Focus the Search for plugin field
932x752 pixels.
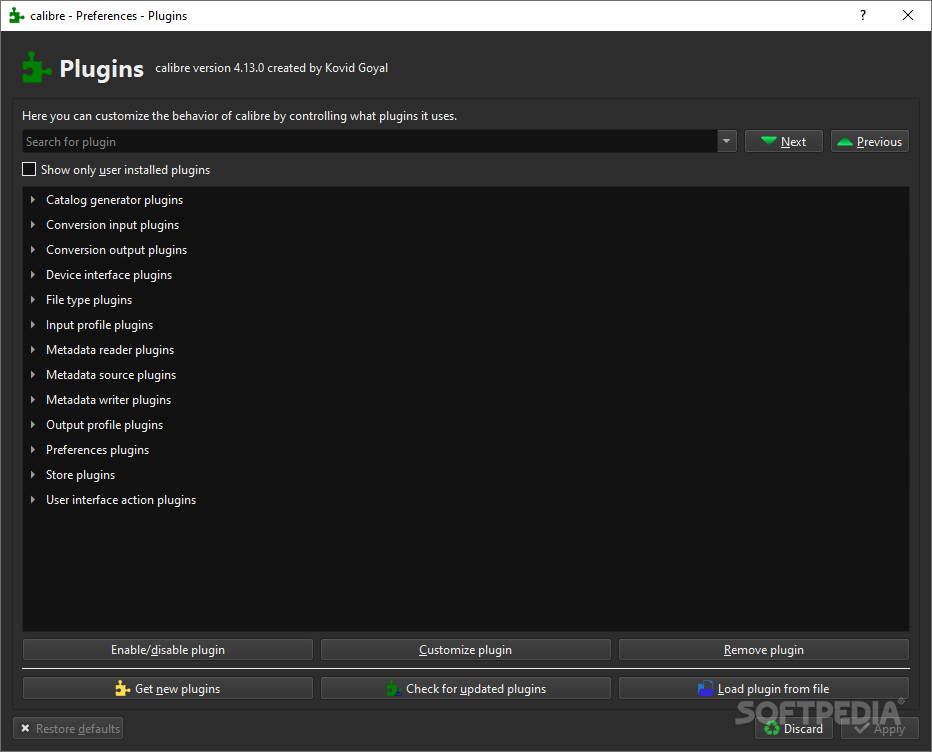(x=370, y=141)
